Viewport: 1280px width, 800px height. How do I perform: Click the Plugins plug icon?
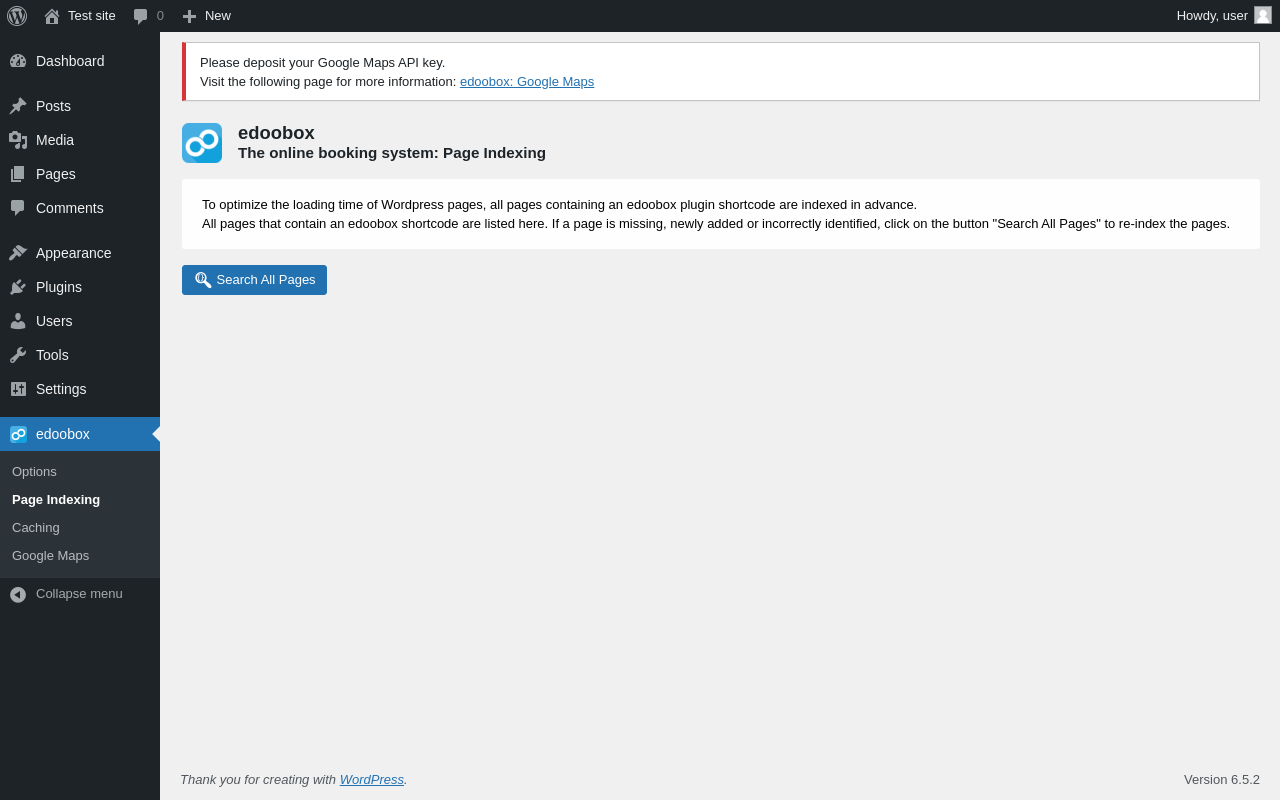click(18, 287)
